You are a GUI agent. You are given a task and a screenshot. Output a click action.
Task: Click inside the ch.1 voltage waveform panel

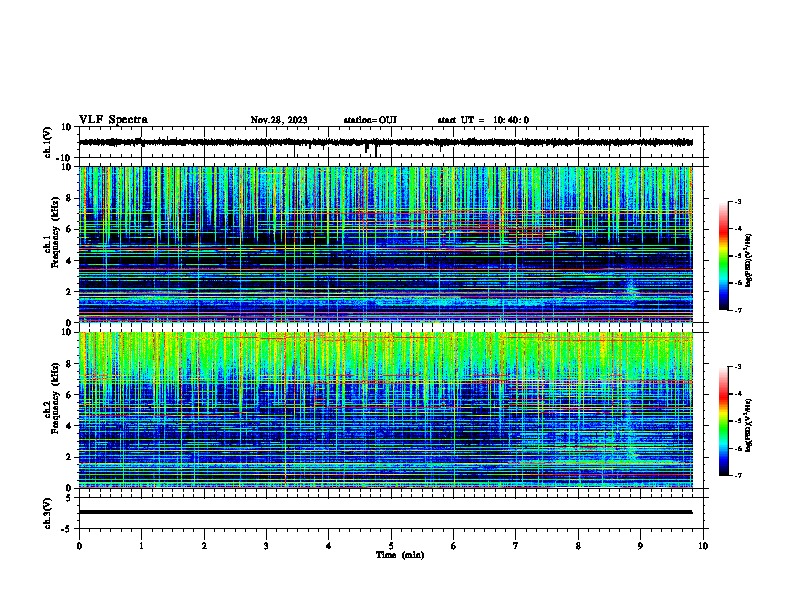[x=391, y=142]
